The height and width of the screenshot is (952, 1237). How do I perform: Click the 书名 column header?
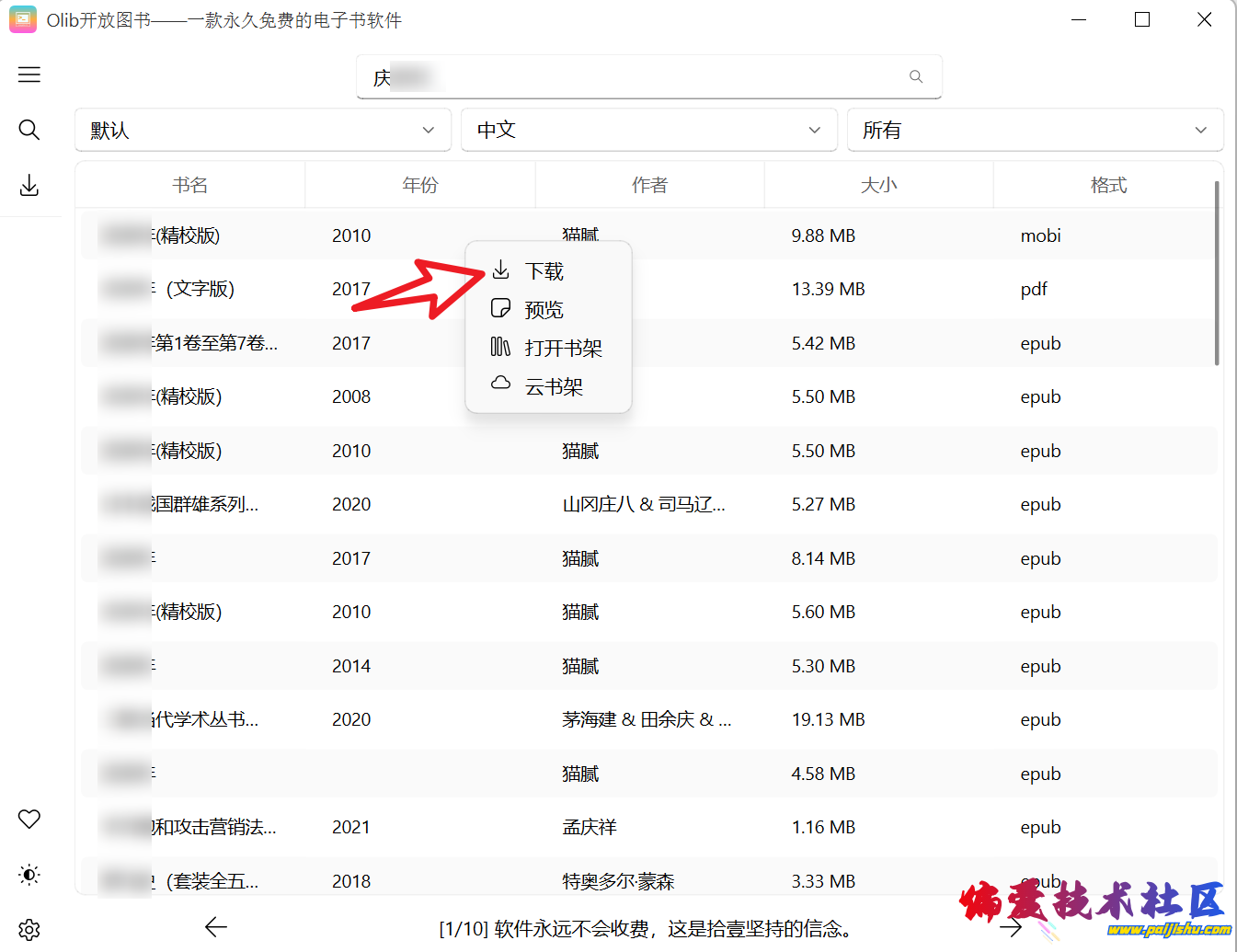(190, 186)
